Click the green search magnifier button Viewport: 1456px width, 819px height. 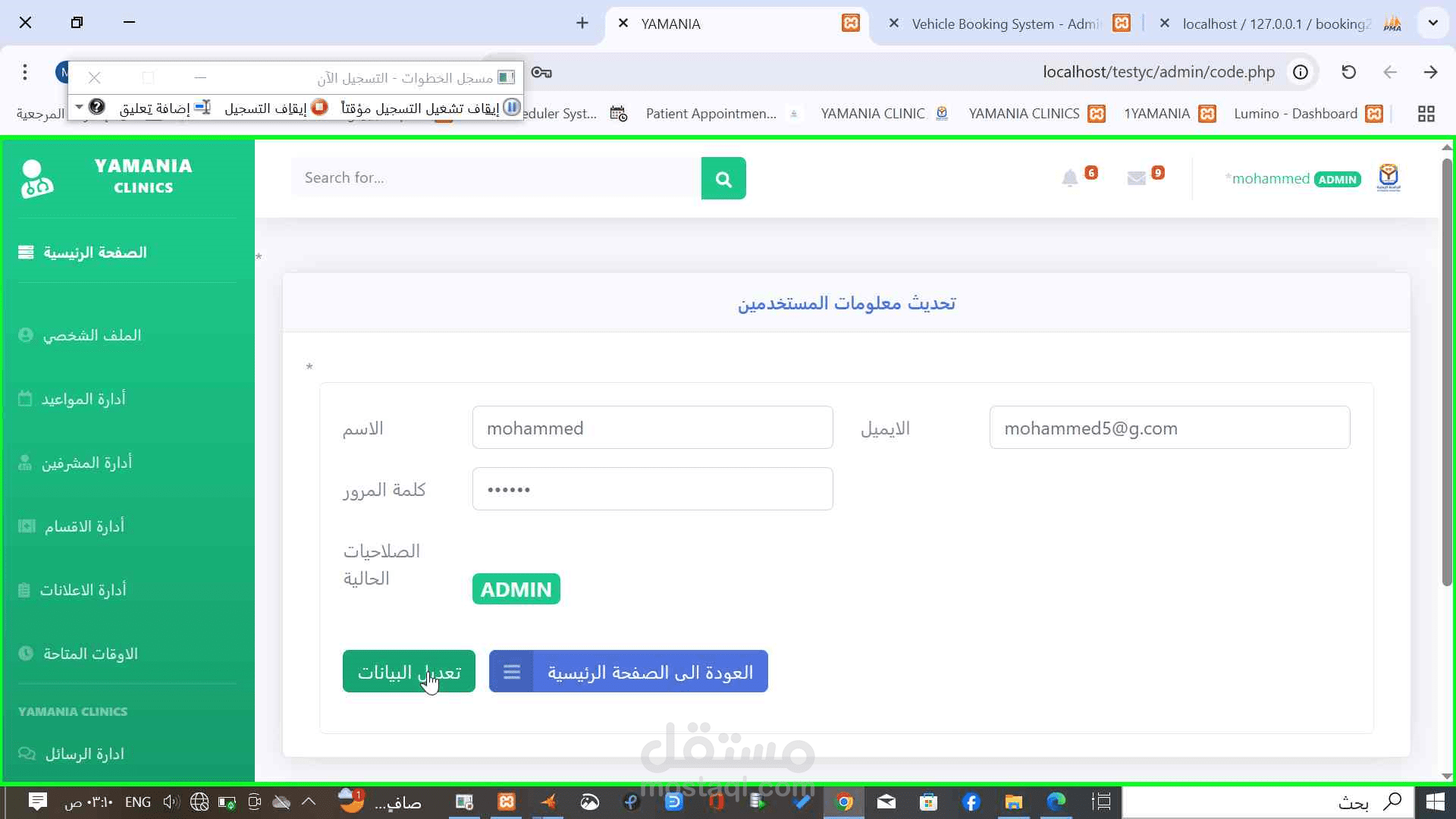pos(723,178)
